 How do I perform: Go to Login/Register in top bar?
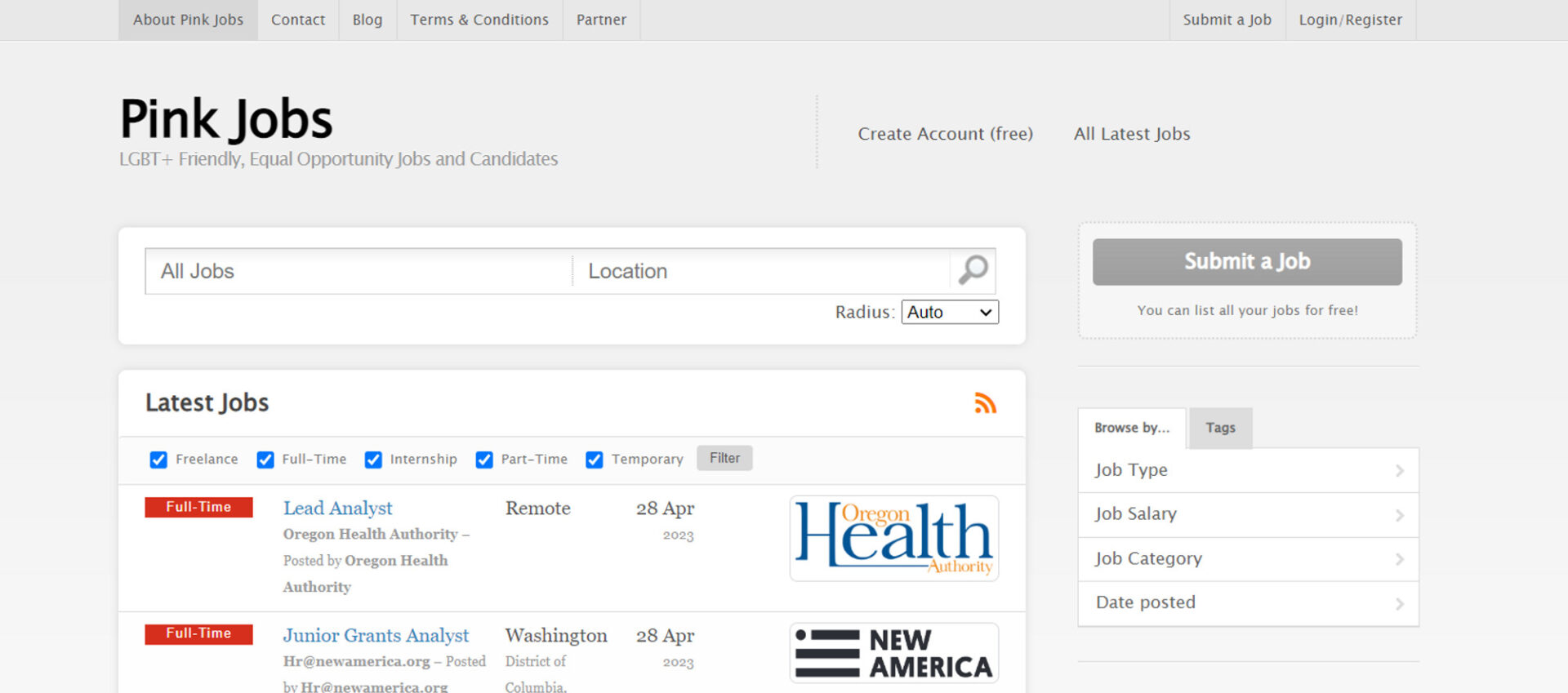click(x=1350, y=20)
